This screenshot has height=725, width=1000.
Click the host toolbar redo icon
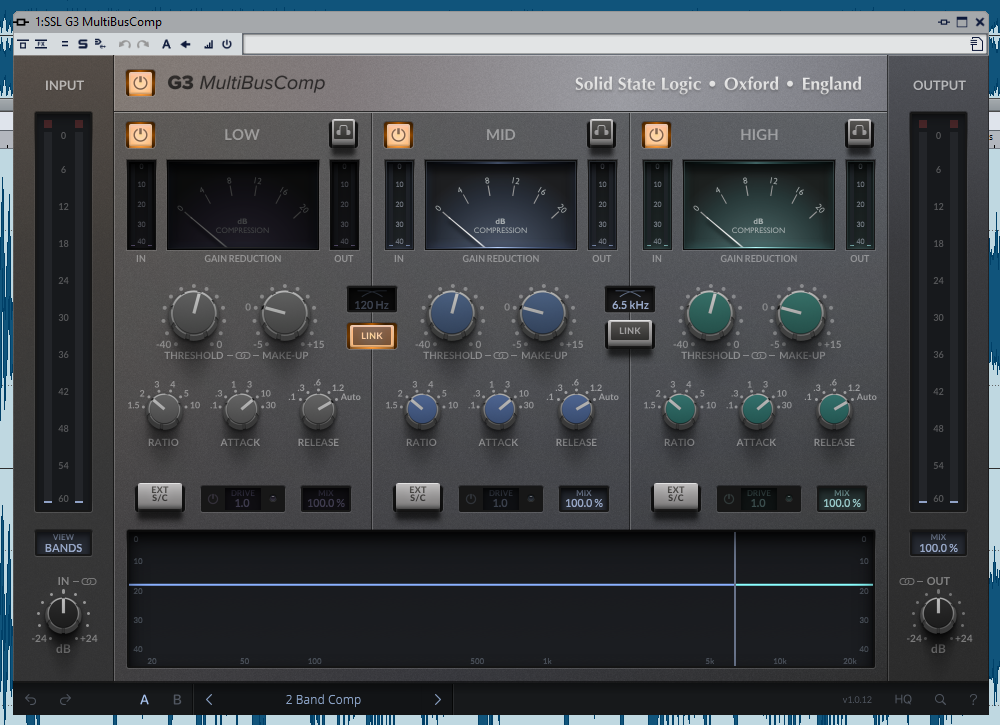143,44
